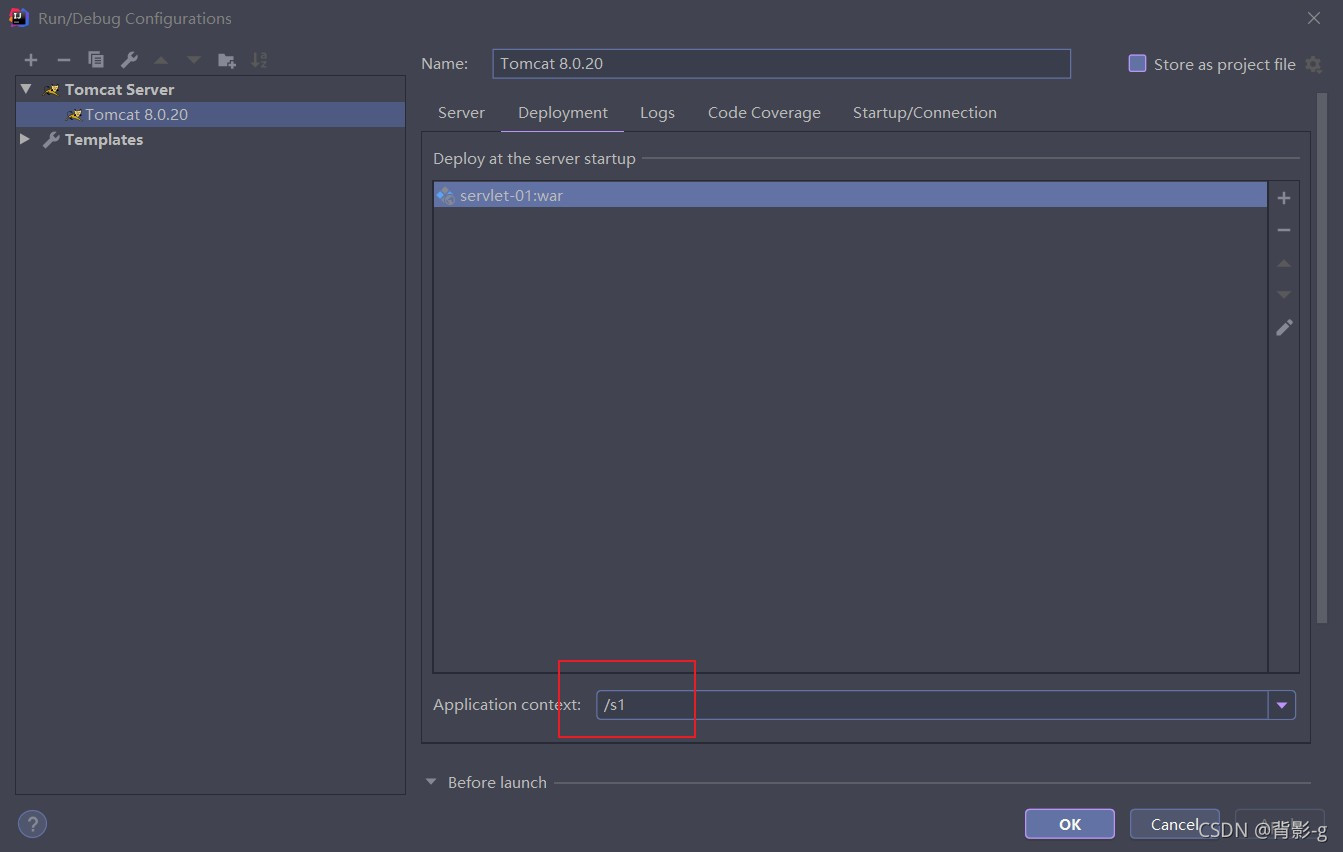Confirm with the OK button

tap(1070, 824)
